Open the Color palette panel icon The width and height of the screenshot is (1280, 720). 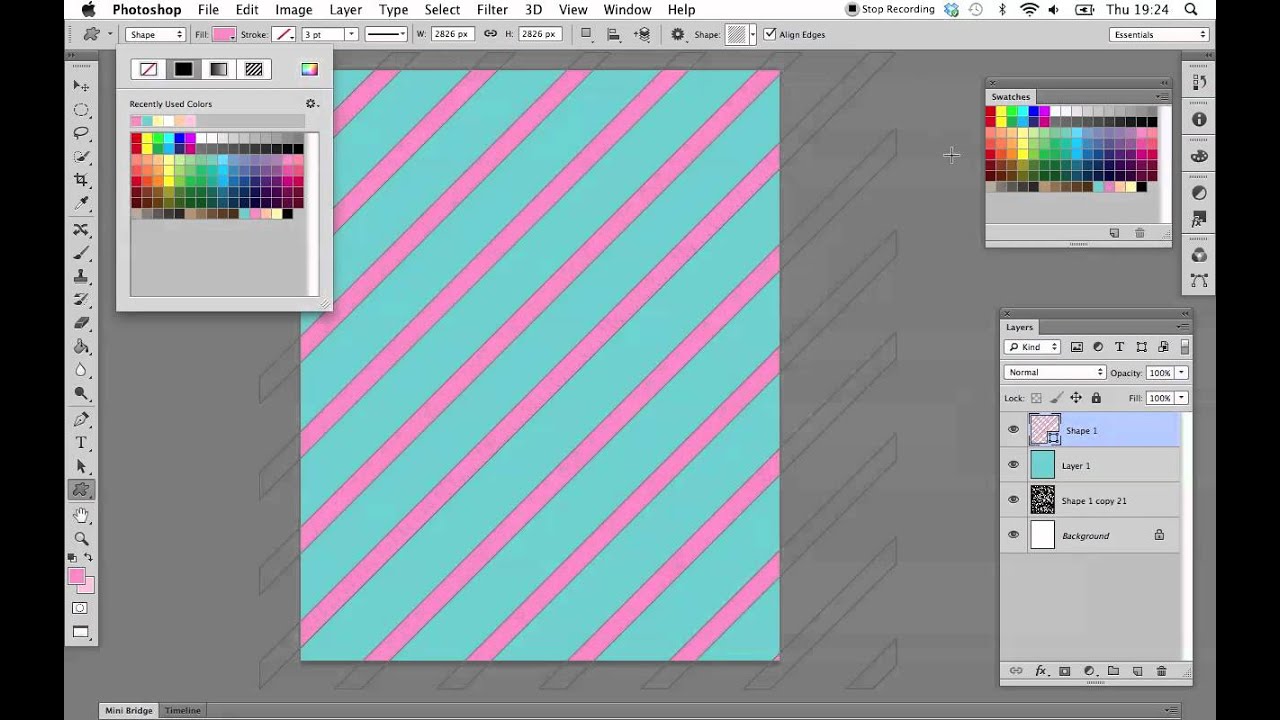coord(1199,156)
